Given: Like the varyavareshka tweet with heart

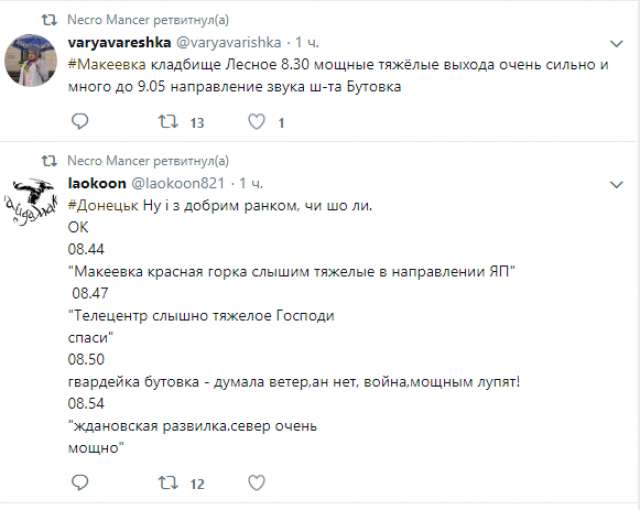Looking at the screenshot, I should click(x=257, y=123).
